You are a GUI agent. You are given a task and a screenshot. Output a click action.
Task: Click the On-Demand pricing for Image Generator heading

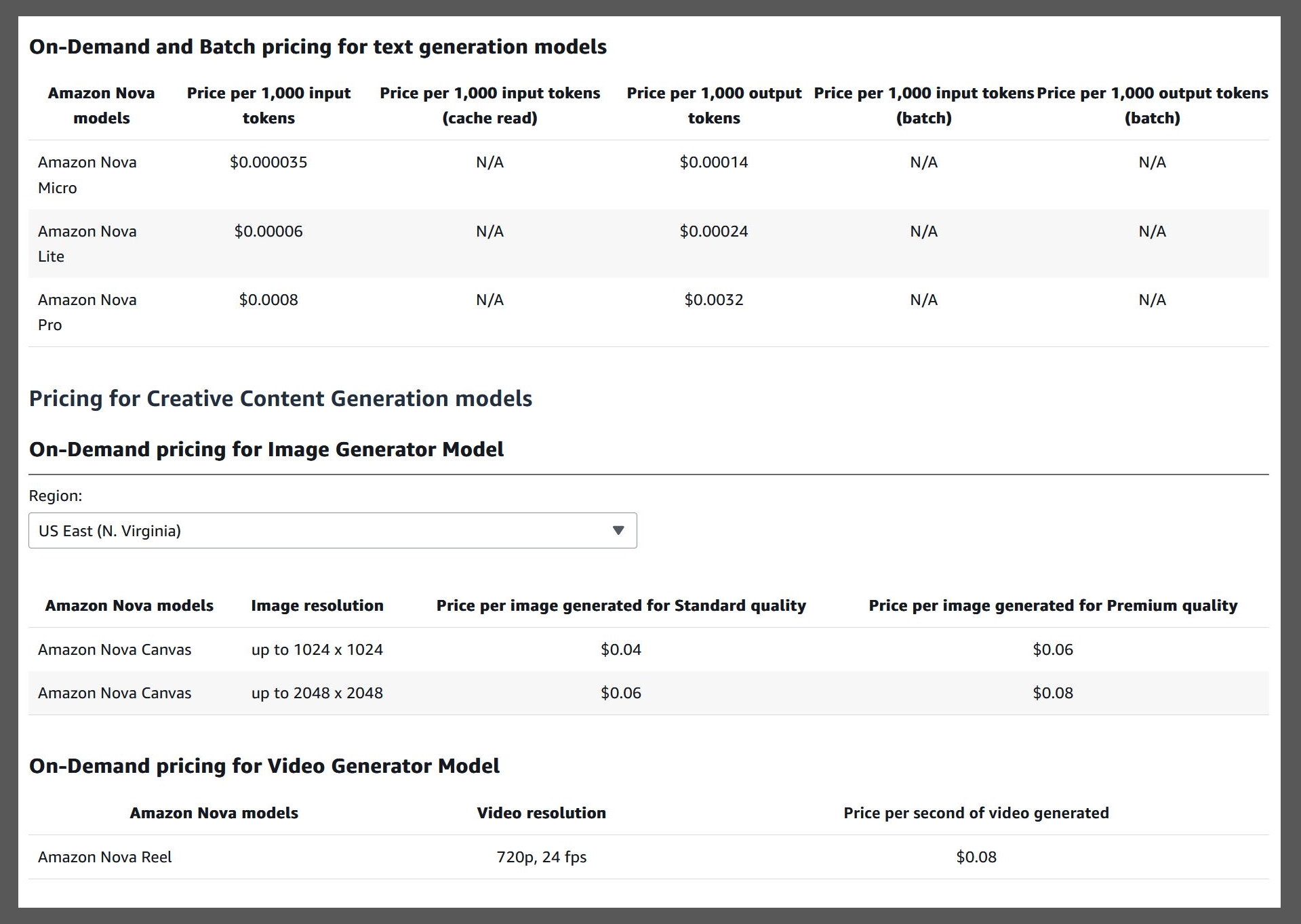266,449
